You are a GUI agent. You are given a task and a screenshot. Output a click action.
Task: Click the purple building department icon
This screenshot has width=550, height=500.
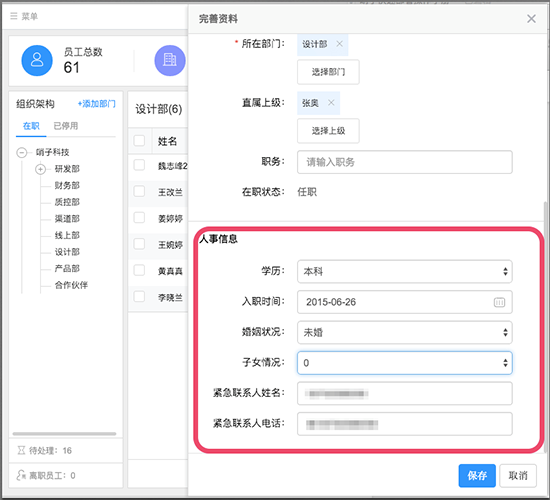coord(170,60)
